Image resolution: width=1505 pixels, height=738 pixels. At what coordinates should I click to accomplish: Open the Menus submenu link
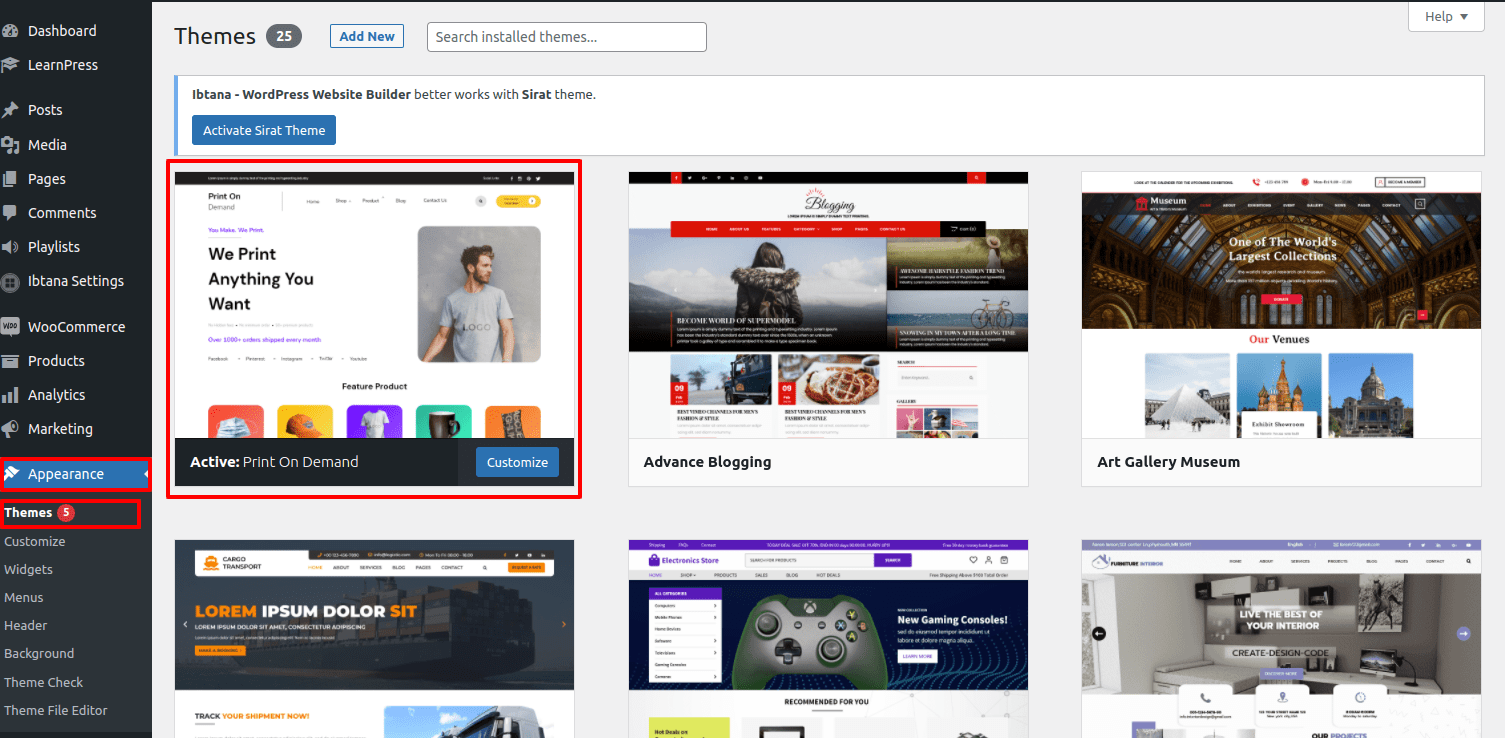tap(24, 597)
